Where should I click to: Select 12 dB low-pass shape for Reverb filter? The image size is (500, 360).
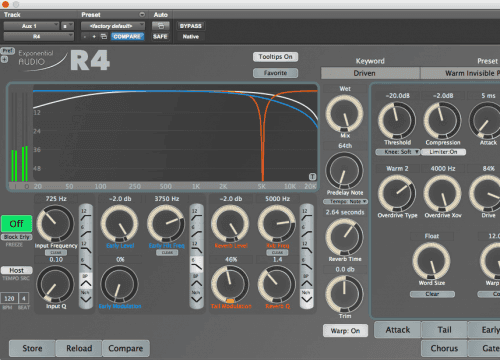[306, 248]
